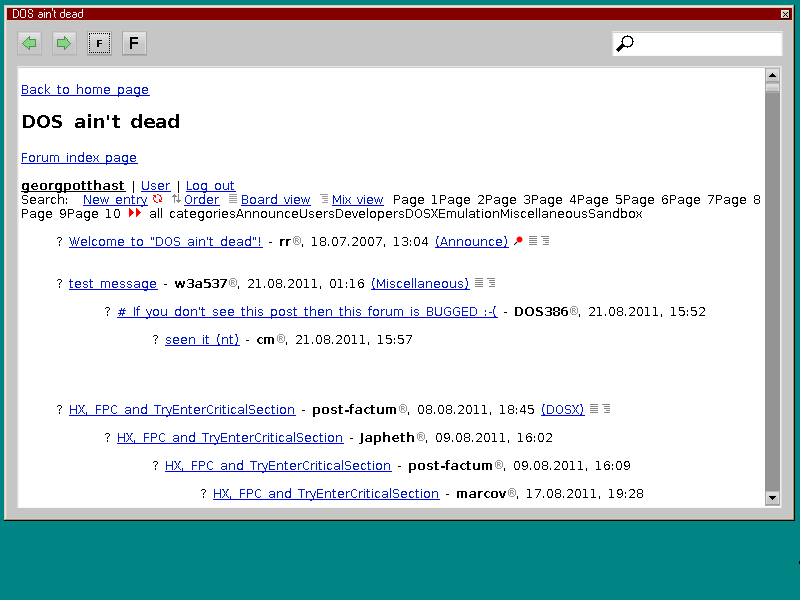Close the DOS ain't dead window
This screenshot has height=600, width=800.
(785, 14)
